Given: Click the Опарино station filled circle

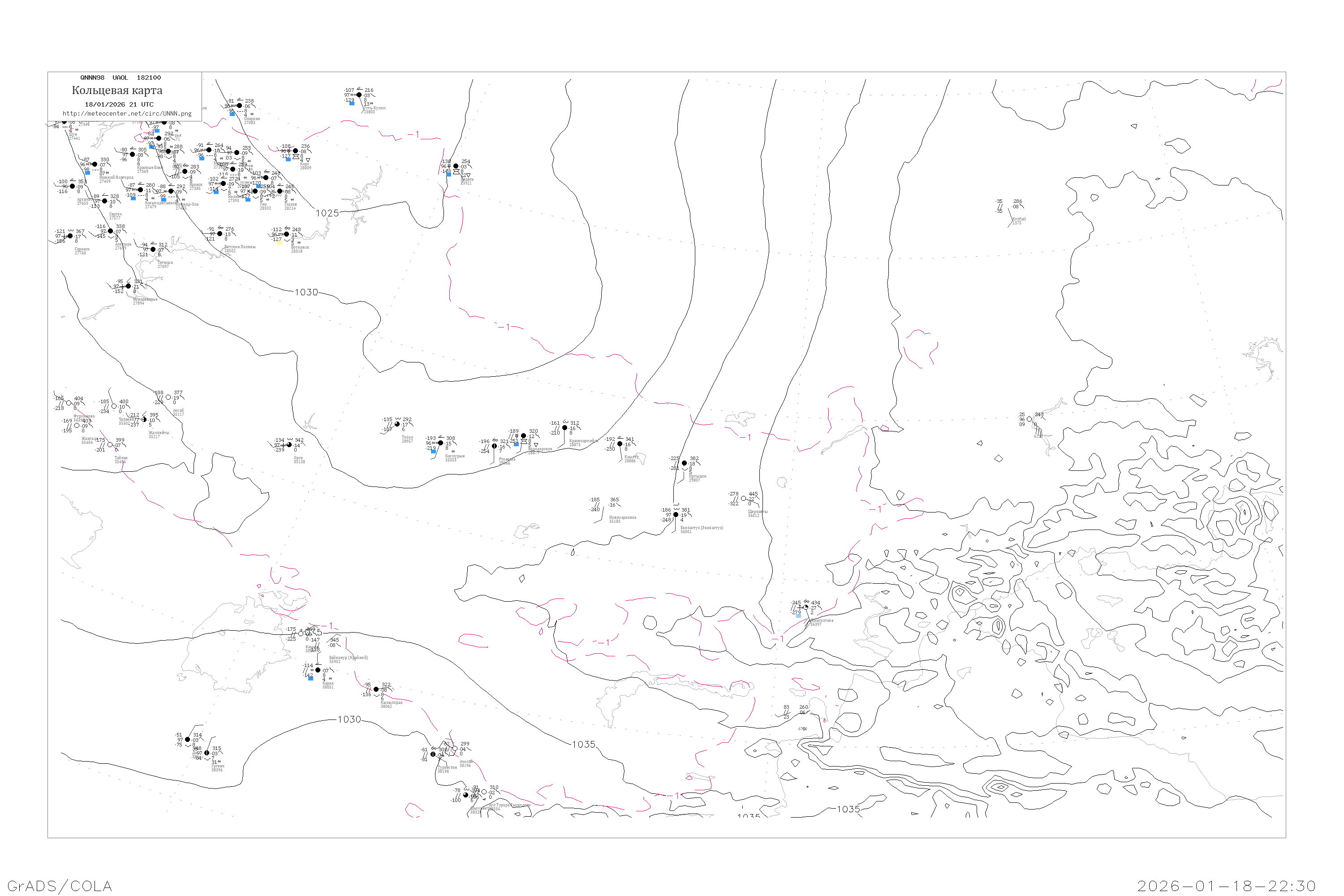Looking at the screenshot, I should tap(239, 106).
